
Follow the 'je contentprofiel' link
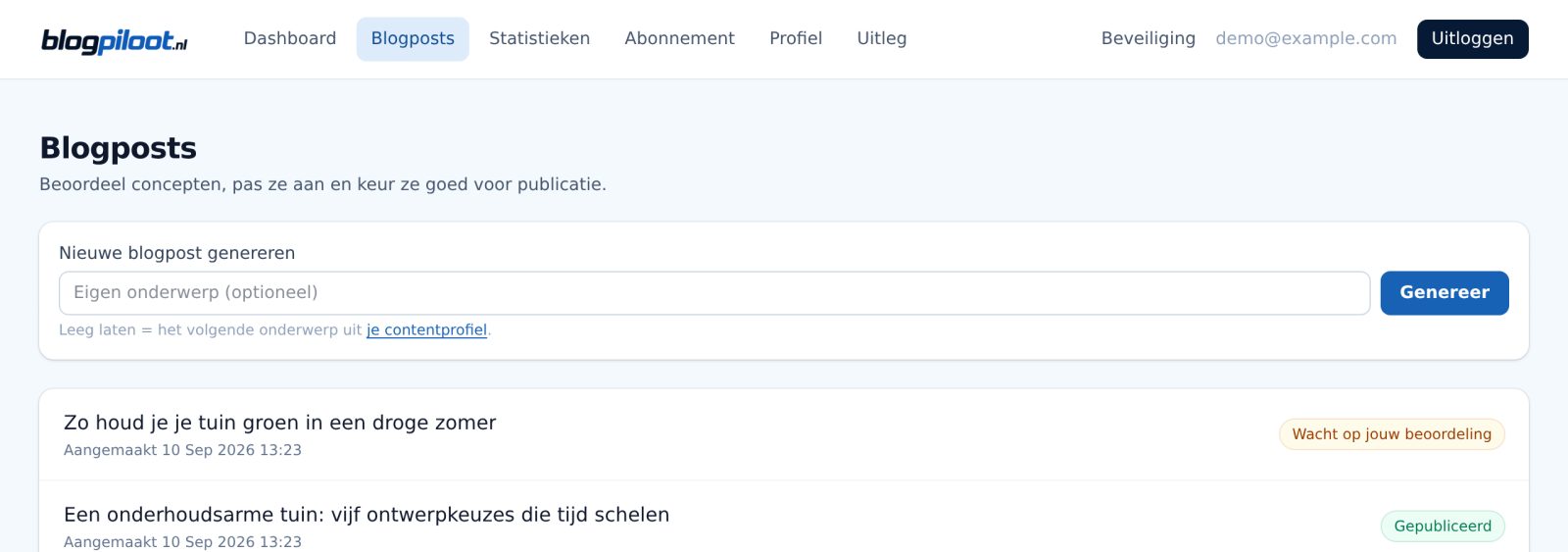pyautogui.click(x=426, y=330)
